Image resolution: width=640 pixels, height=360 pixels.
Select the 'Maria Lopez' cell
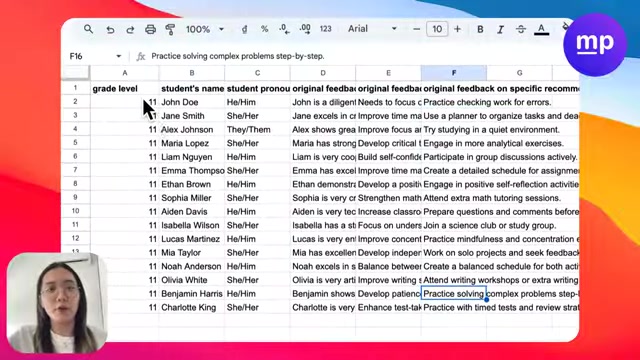192,143
